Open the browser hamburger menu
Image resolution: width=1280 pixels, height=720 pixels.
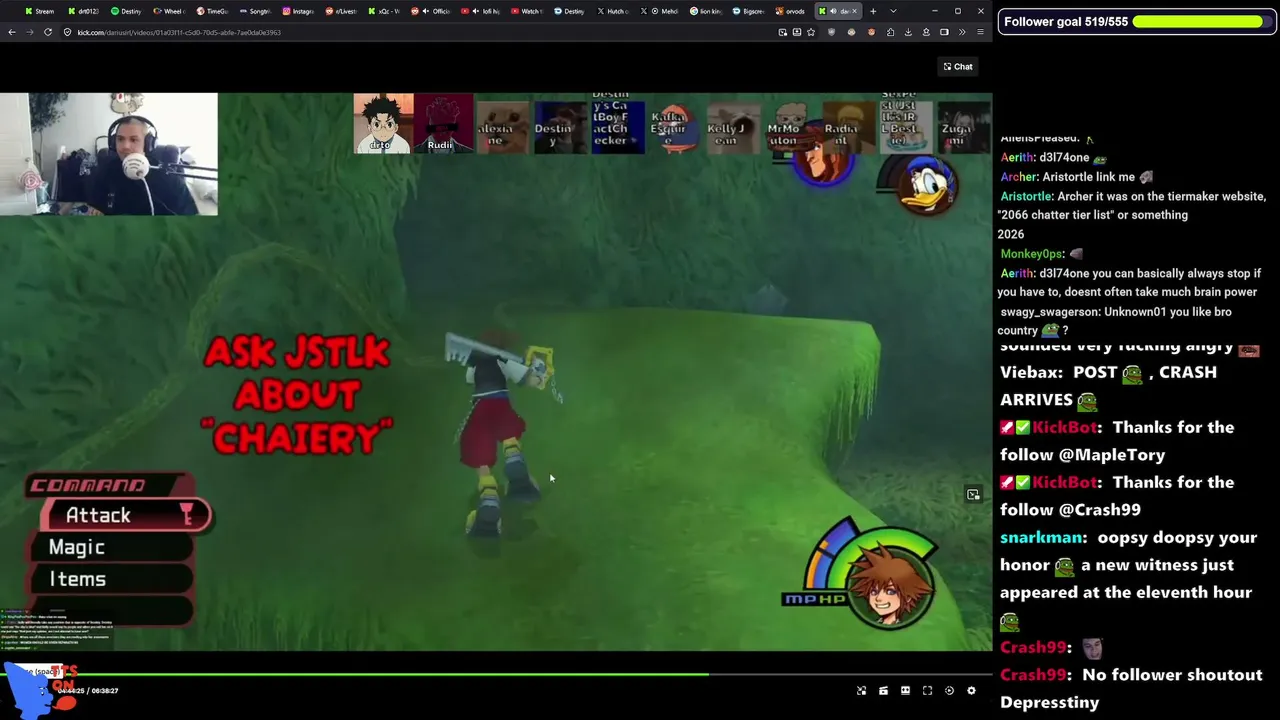[980, 32]
